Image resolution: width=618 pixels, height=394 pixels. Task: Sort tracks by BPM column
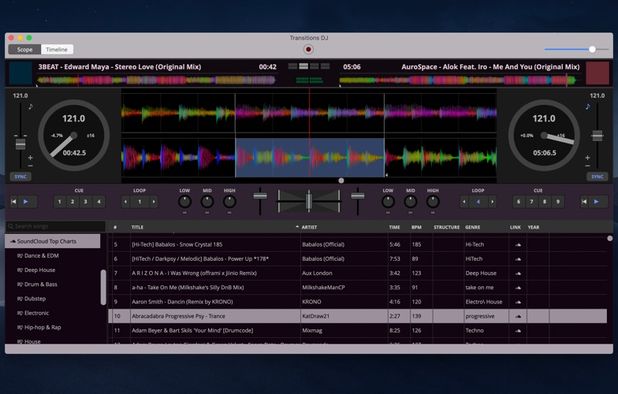pos(416,227)
